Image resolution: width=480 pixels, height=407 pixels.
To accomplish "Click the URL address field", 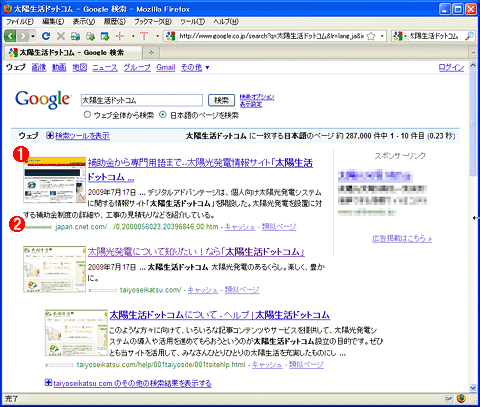I will point(271,36).
